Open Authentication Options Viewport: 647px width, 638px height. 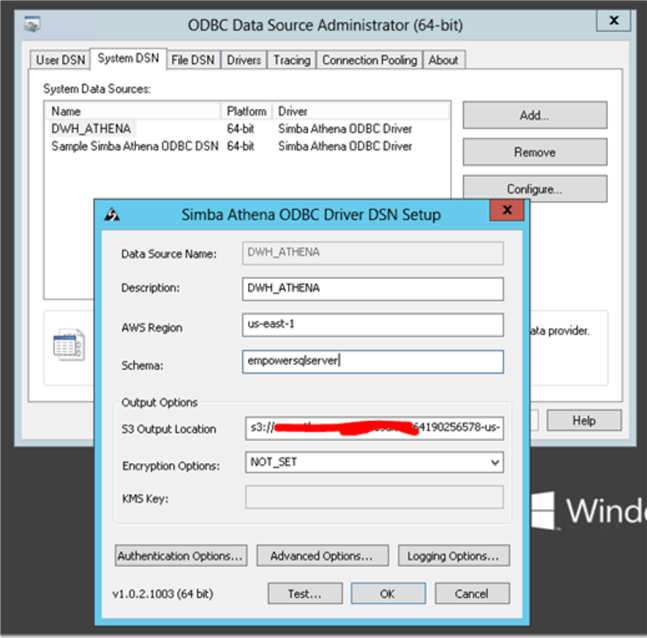click(x=180, y=556)
